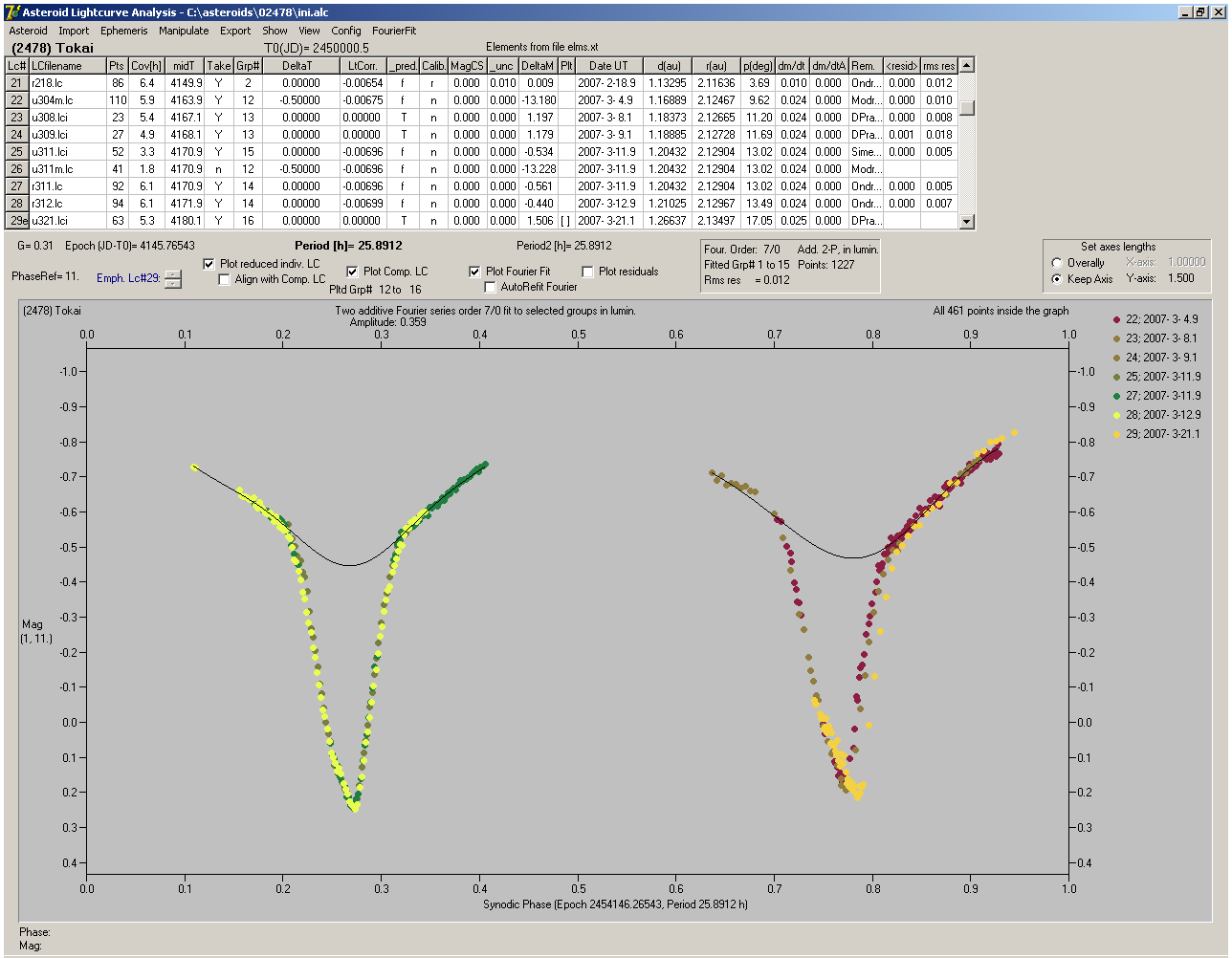The width and height of the screenshot is (1232, 958).
Task: Click table scrollbar up arrow
Action: tap(967, 65)
